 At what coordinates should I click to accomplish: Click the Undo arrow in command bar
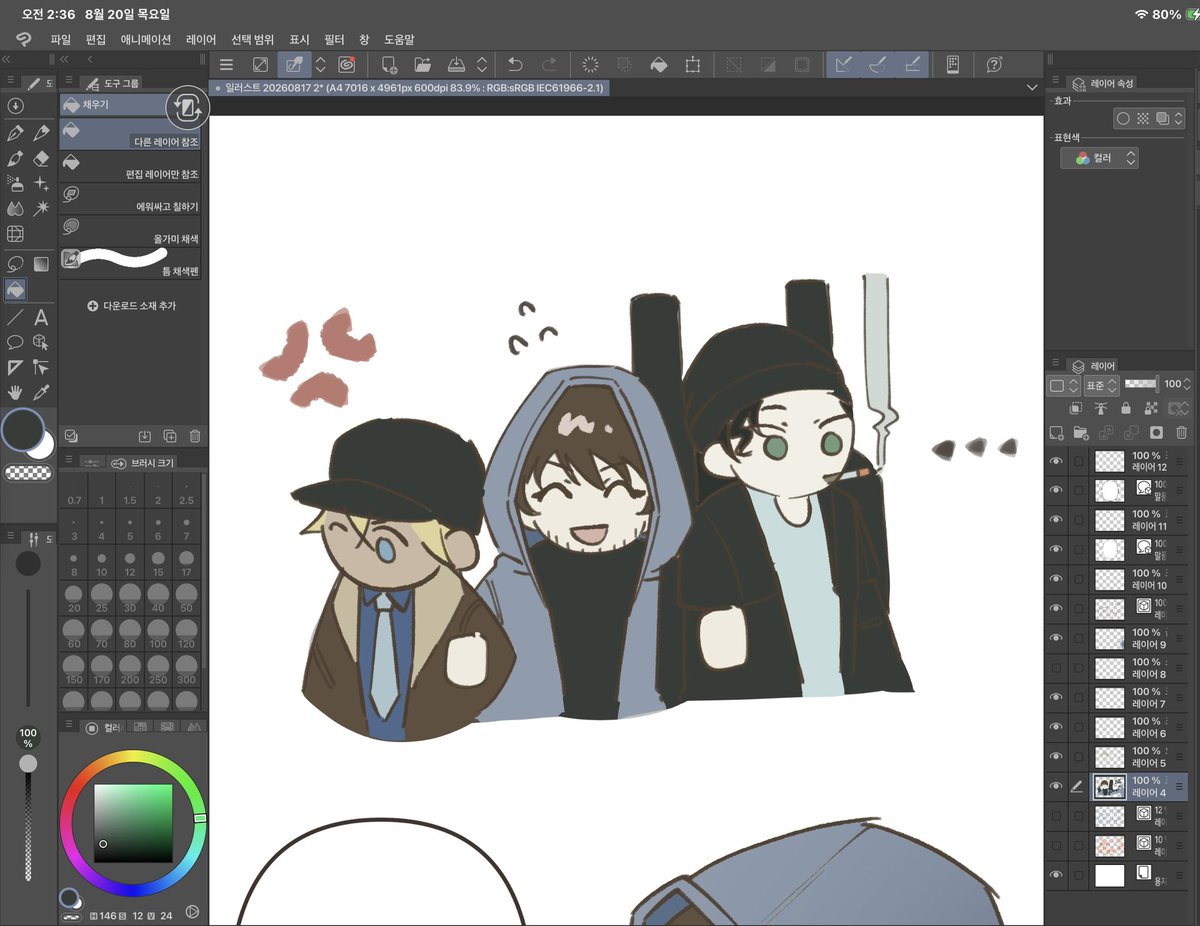(515, 65)
